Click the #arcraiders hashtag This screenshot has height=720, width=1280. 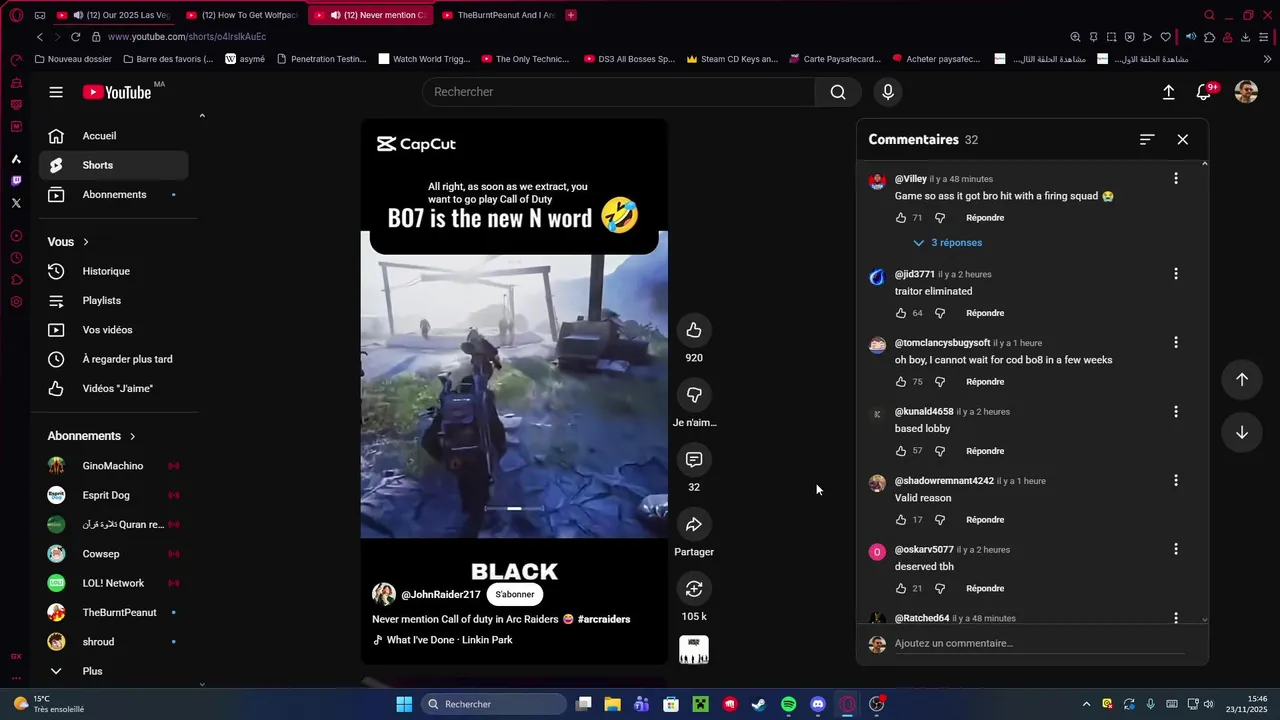pyautogui.click(x=604, y=619)
